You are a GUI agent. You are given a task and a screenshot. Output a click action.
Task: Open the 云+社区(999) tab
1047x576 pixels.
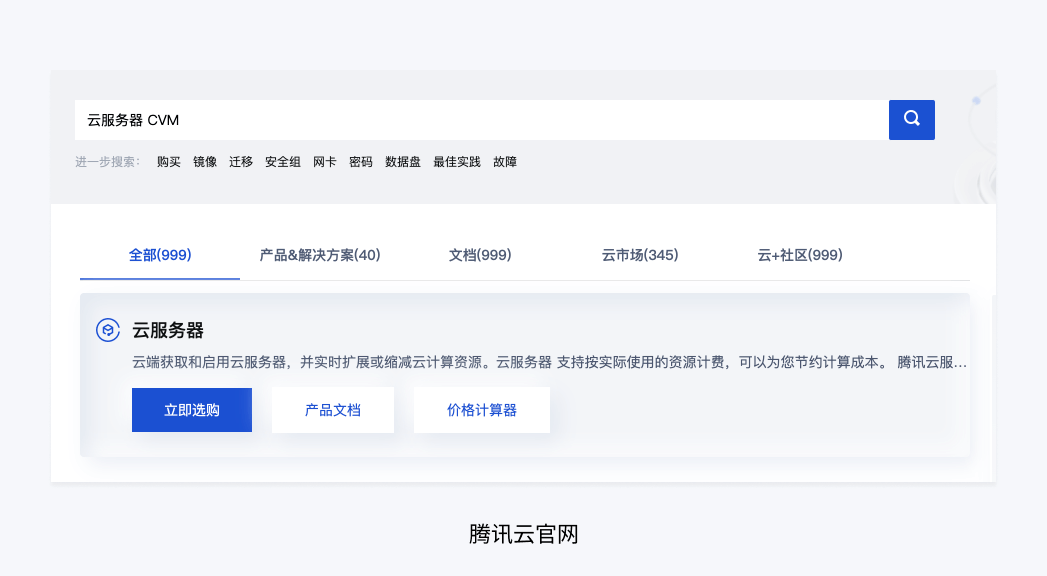pos(800,255)
